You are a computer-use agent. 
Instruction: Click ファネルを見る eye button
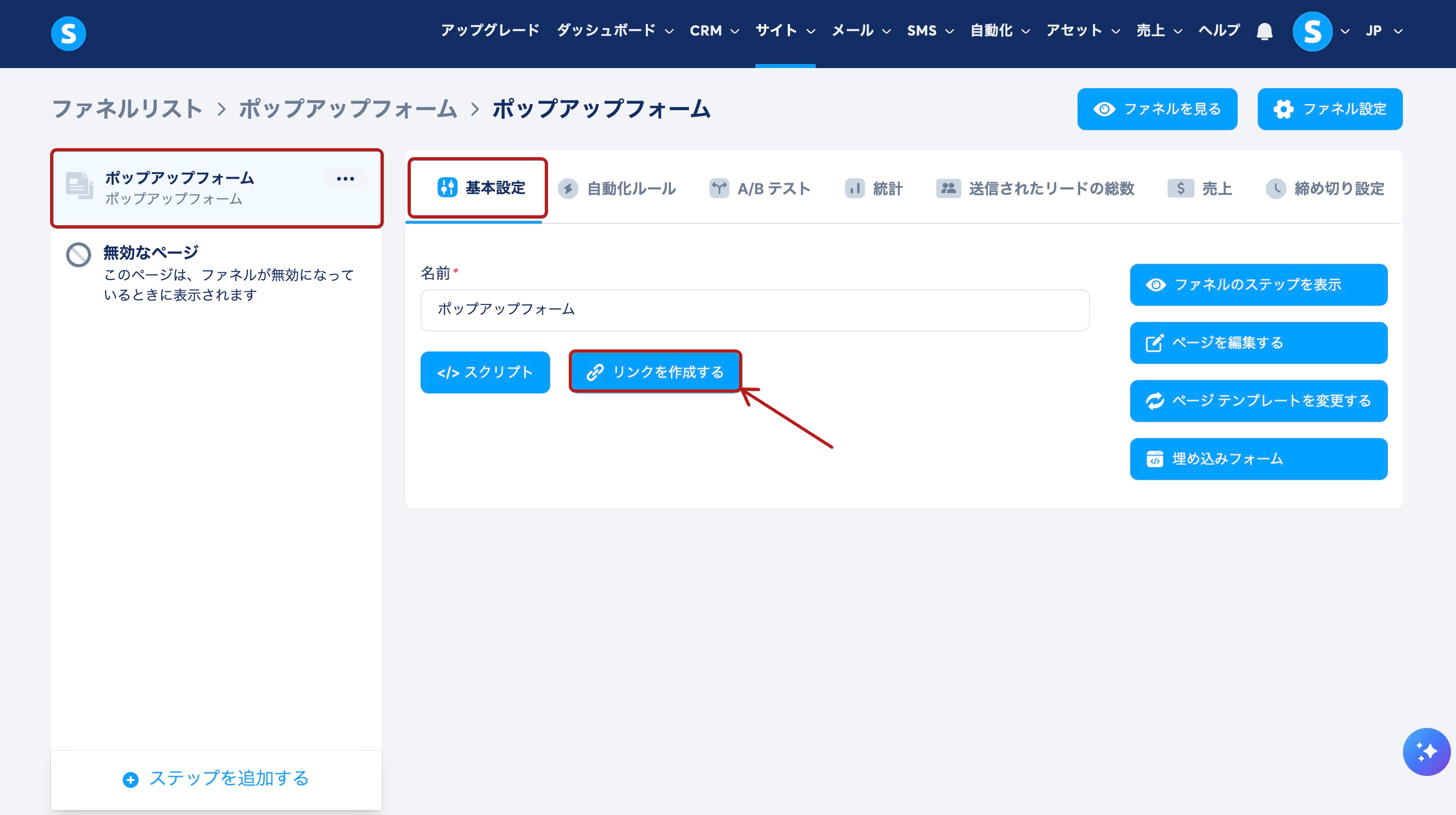click(x=1157, y=109)
